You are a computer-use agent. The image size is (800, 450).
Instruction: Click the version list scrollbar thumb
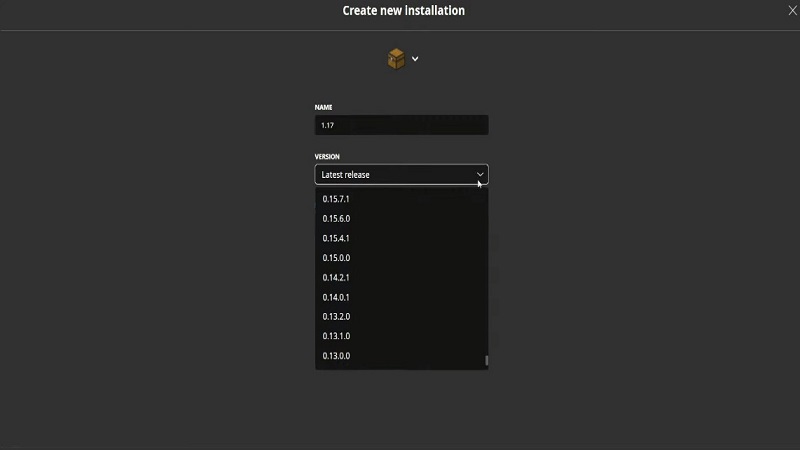pyautogui.click(x=486, y=361)
